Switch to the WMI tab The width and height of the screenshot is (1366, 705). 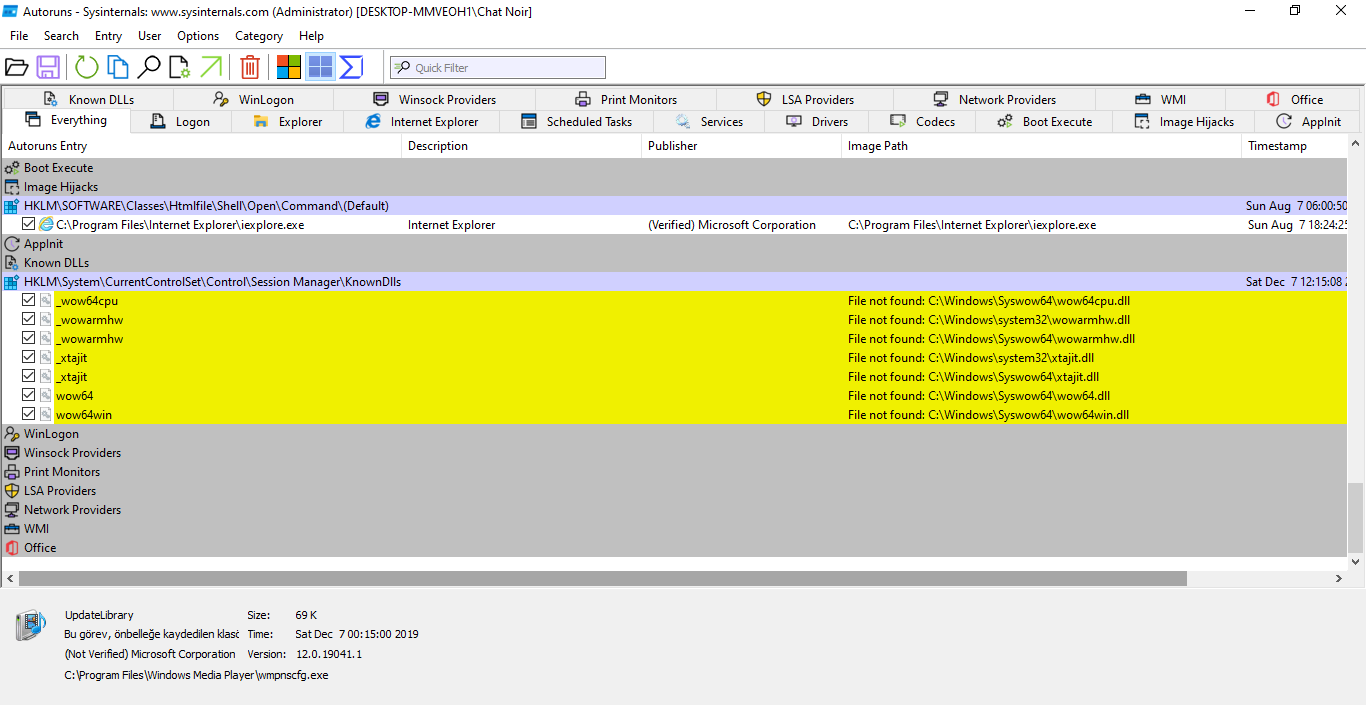coord(1160,99)
